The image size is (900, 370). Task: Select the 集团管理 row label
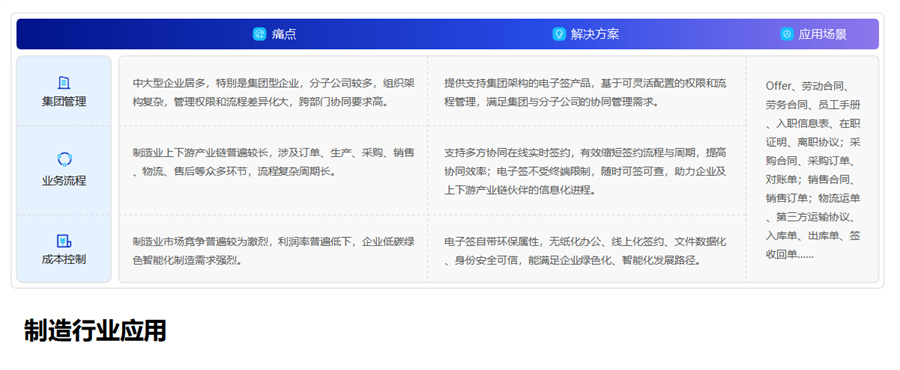[x=64, y=102]
